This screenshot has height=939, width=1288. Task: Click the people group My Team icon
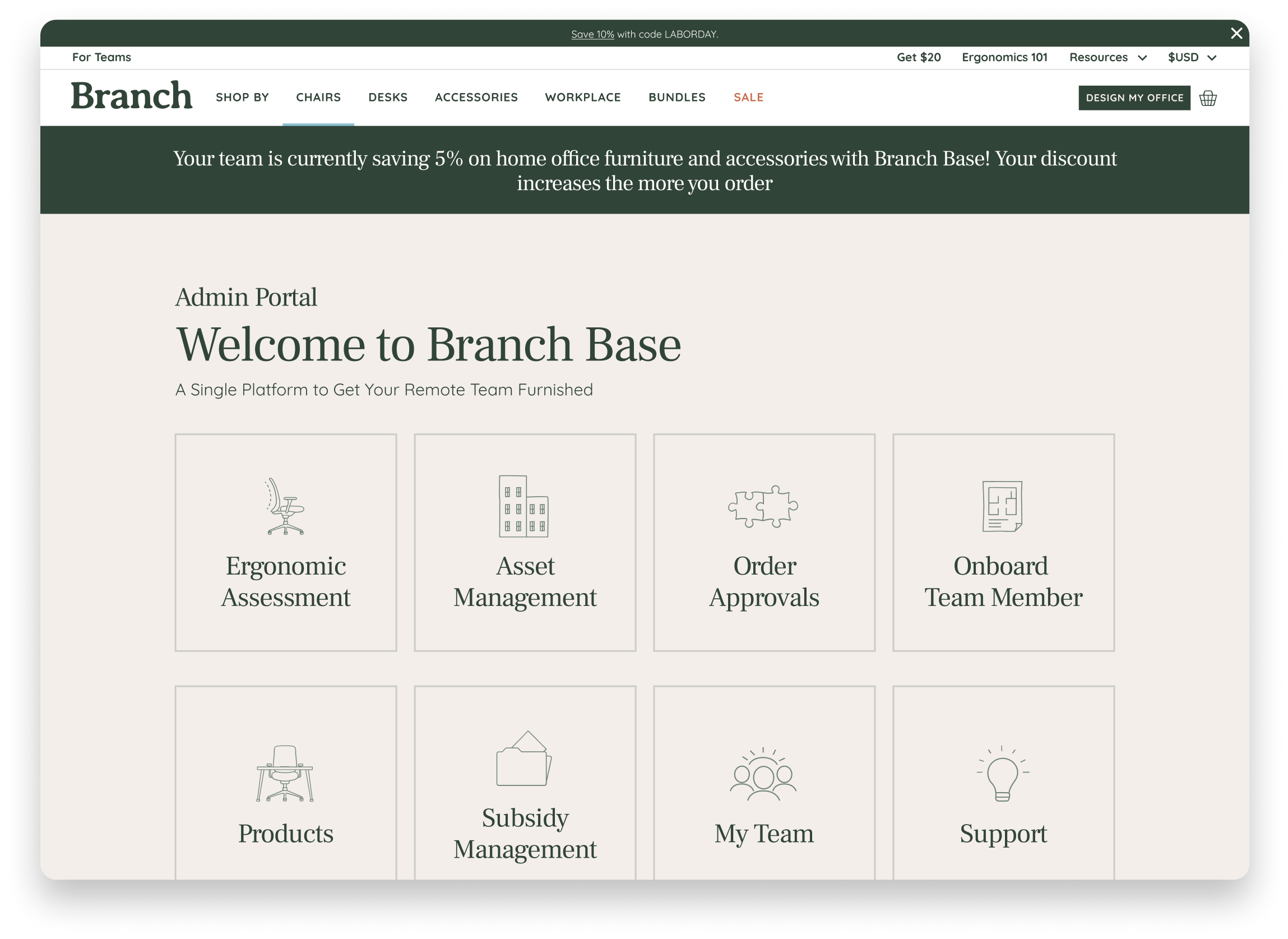pos(763,774)
